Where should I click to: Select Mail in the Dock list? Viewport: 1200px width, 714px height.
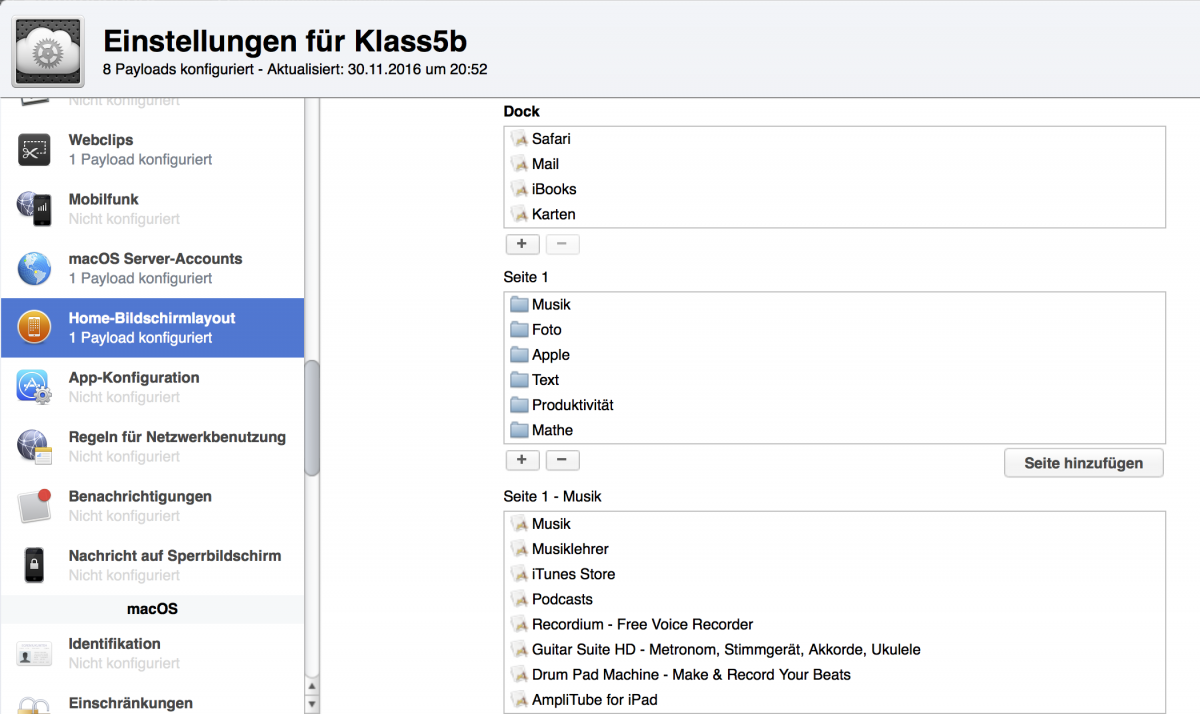click(835, 164)
